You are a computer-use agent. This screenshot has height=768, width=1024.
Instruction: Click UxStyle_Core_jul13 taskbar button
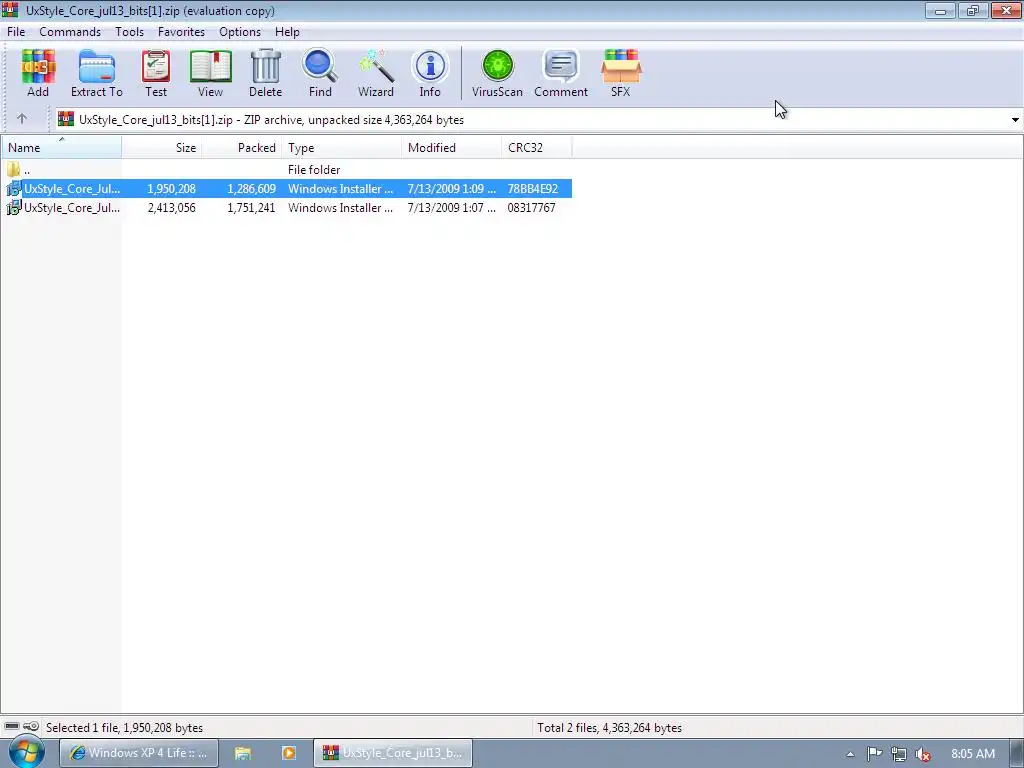tap(393, 753)
